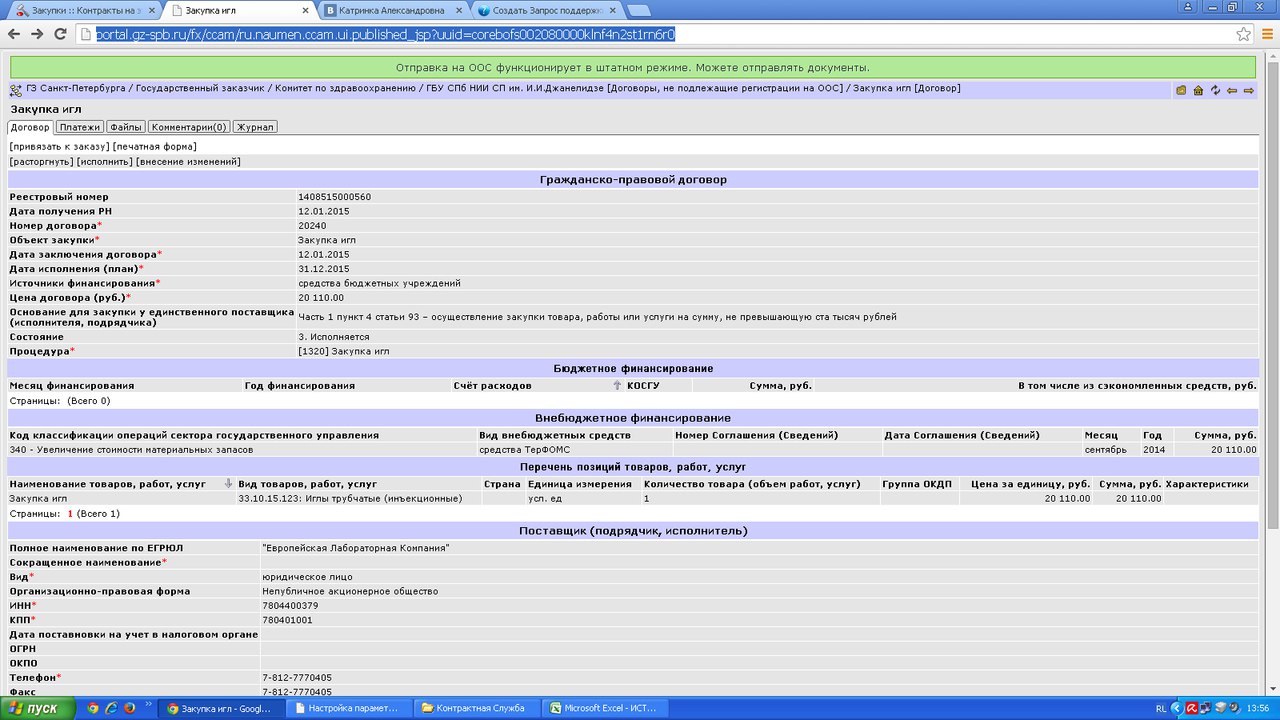The width and height of the screenshot is (1280, 720).
Task: Bookmark this page with the star icon
Action: point(1243,34)
